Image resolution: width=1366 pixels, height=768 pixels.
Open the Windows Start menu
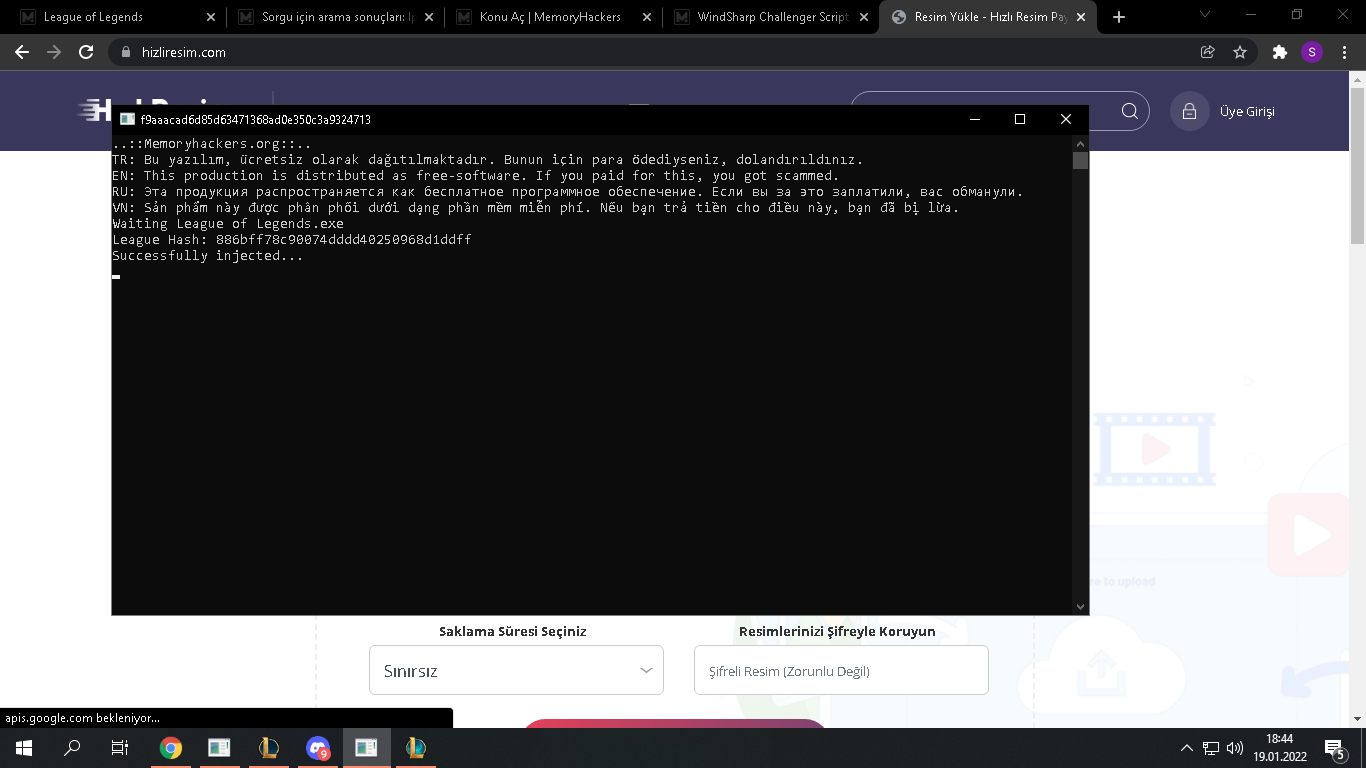pos(24,748)
